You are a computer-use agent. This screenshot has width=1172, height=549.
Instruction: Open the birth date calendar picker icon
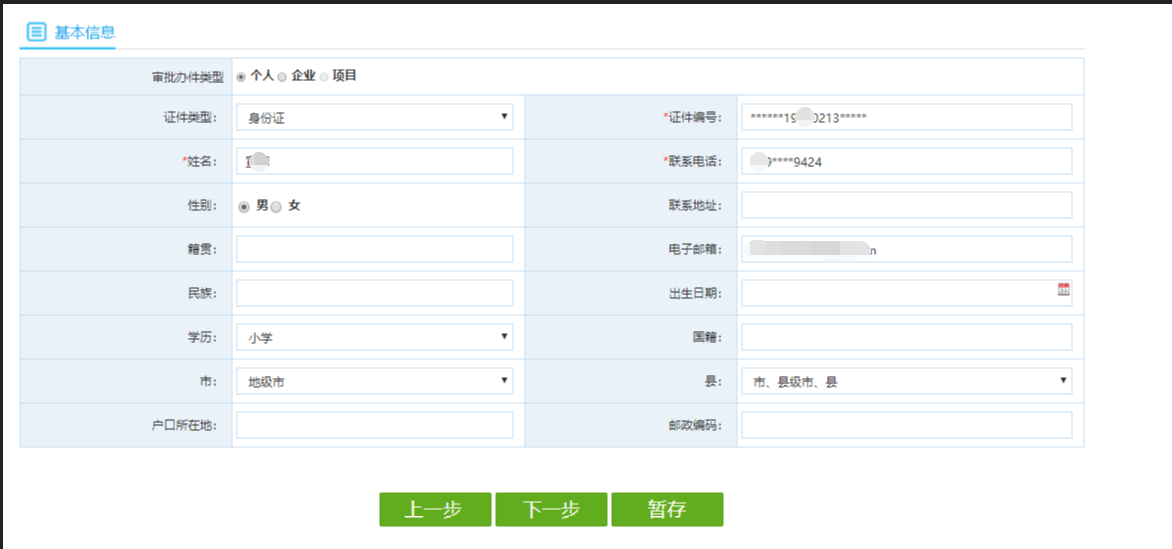tap(1063, 290)
